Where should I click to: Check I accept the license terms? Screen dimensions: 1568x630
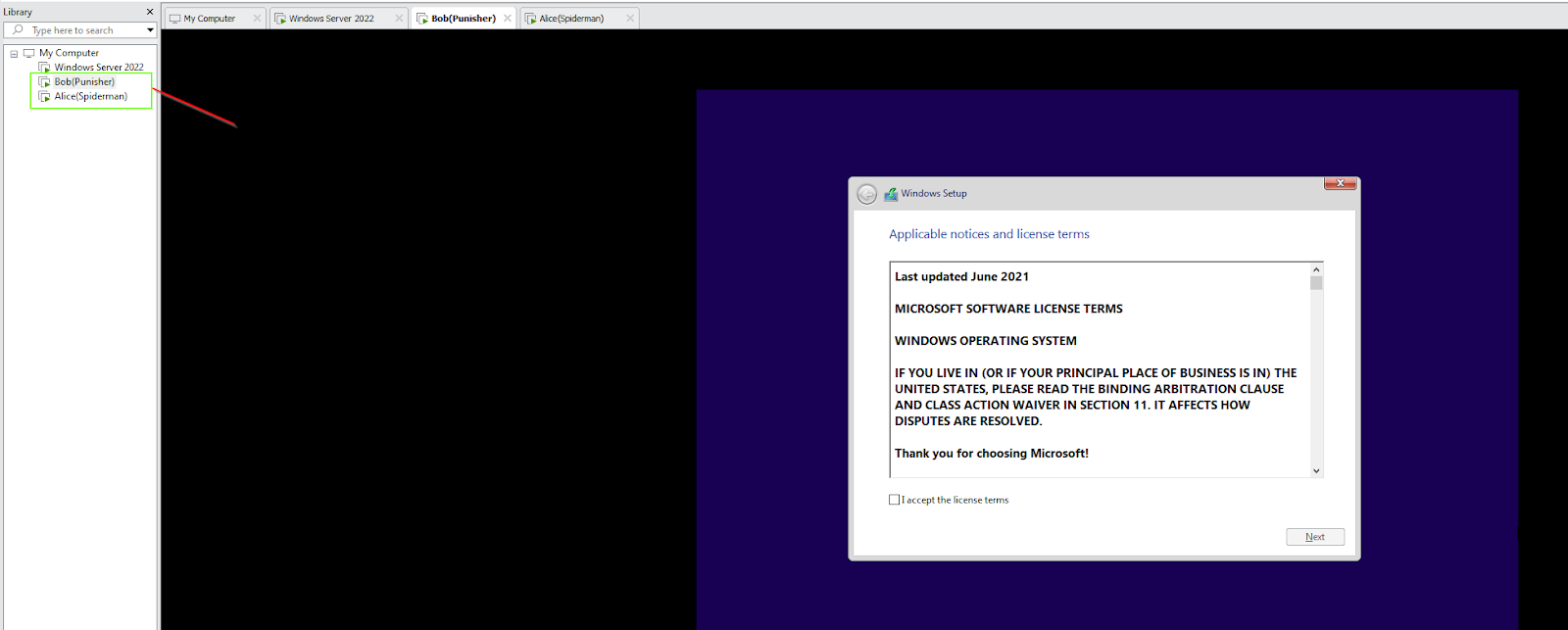(x=894, y=500)
